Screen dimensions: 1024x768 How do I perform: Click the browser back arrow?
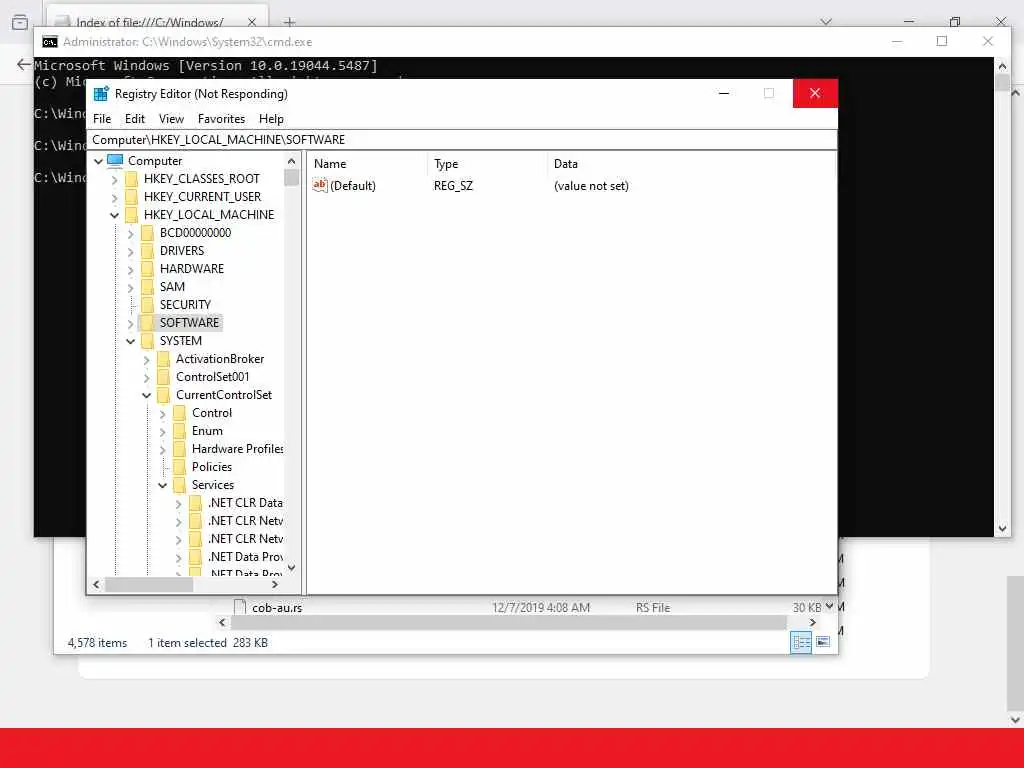24,65
